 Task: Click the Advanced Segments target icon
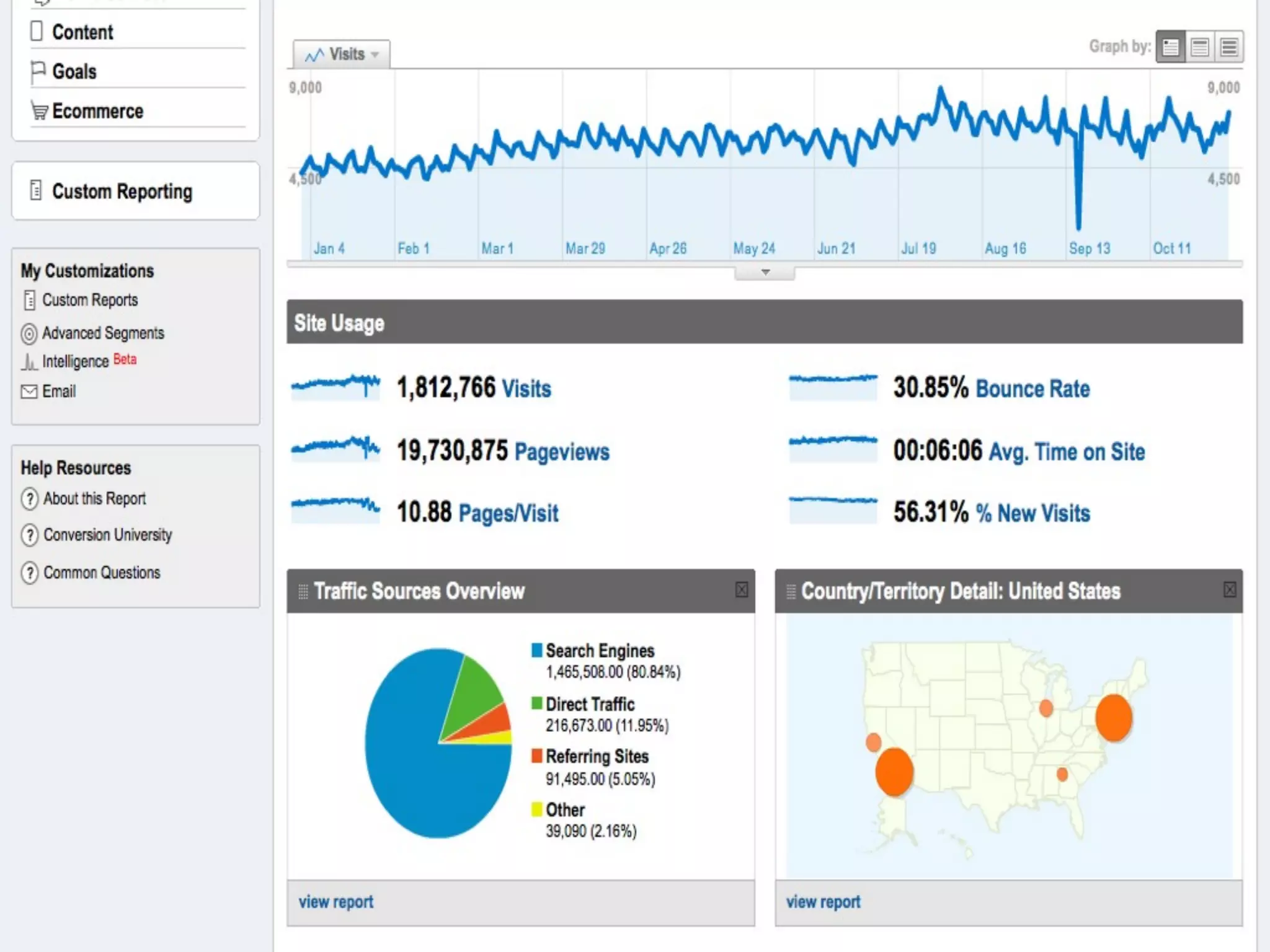pos(29,333)
